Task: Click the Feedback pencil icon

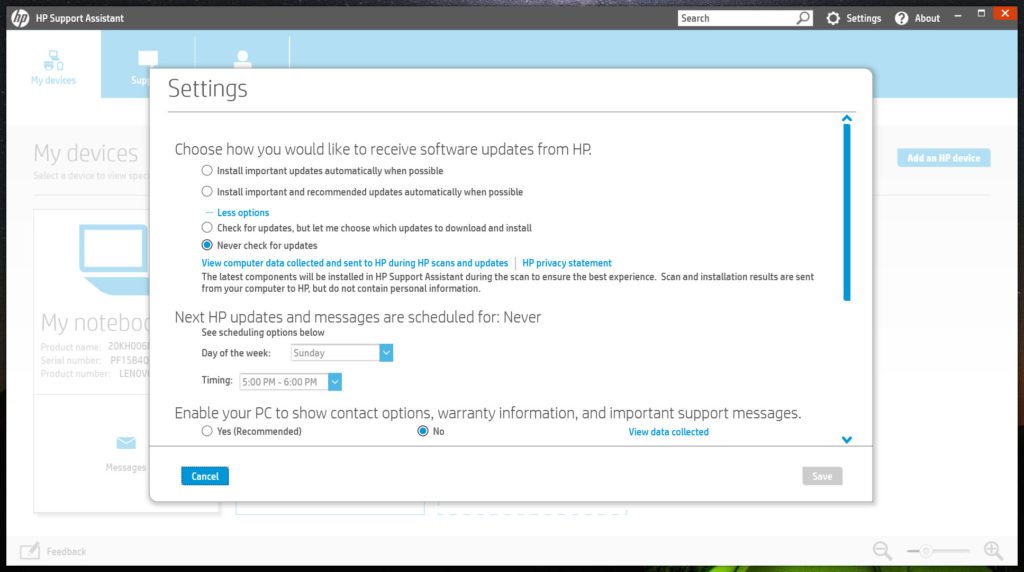Action: coord(29,551)
